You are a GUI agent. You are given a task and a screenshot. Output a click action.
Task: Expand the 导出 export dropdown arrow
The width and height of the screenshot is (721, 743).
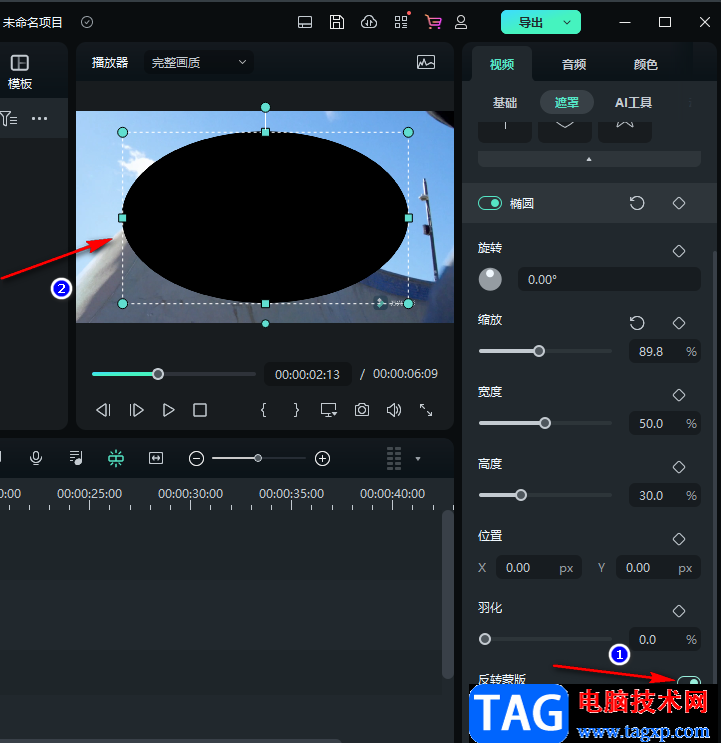pos(567,22)
